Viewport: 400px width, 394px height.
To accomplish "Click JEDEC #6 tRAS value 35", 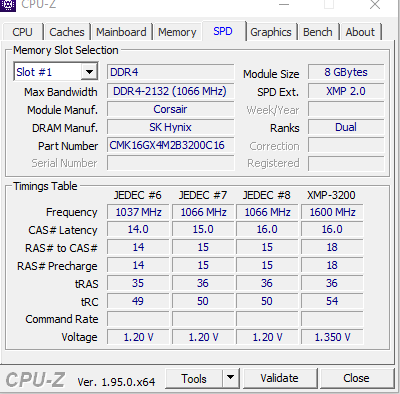I will tap(138, 283).
